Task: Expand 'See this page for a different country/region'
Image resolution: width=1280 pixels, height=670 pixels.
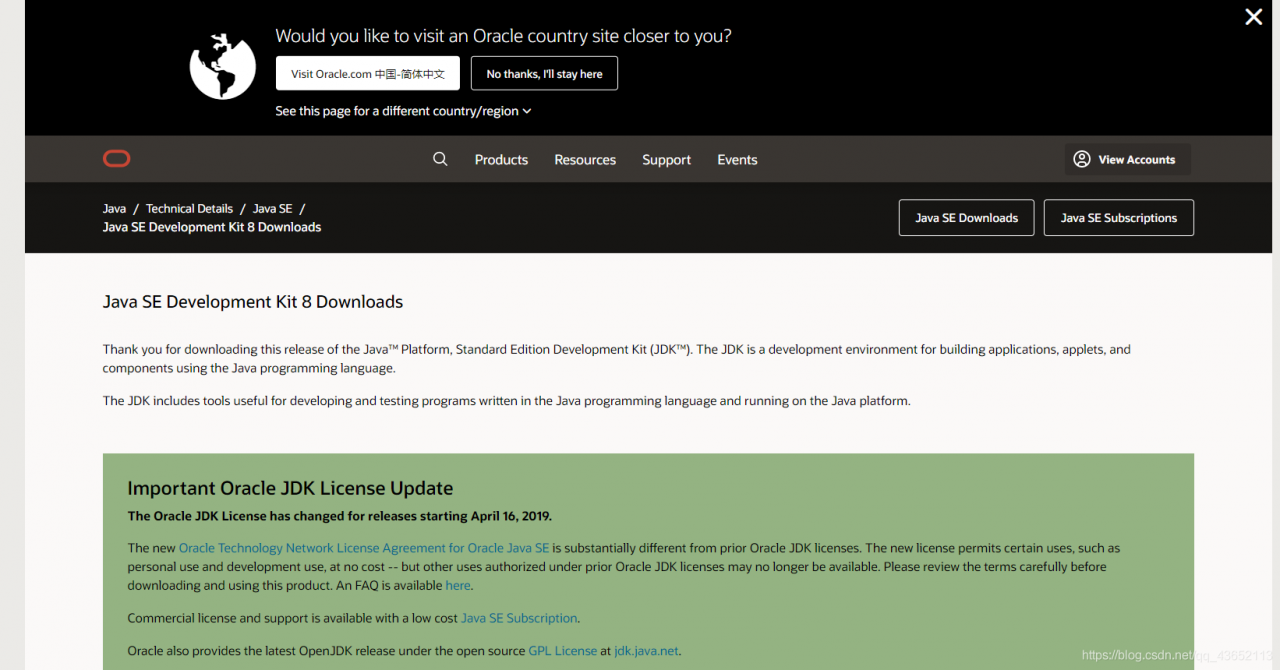Action: click(x=403, y=111)
